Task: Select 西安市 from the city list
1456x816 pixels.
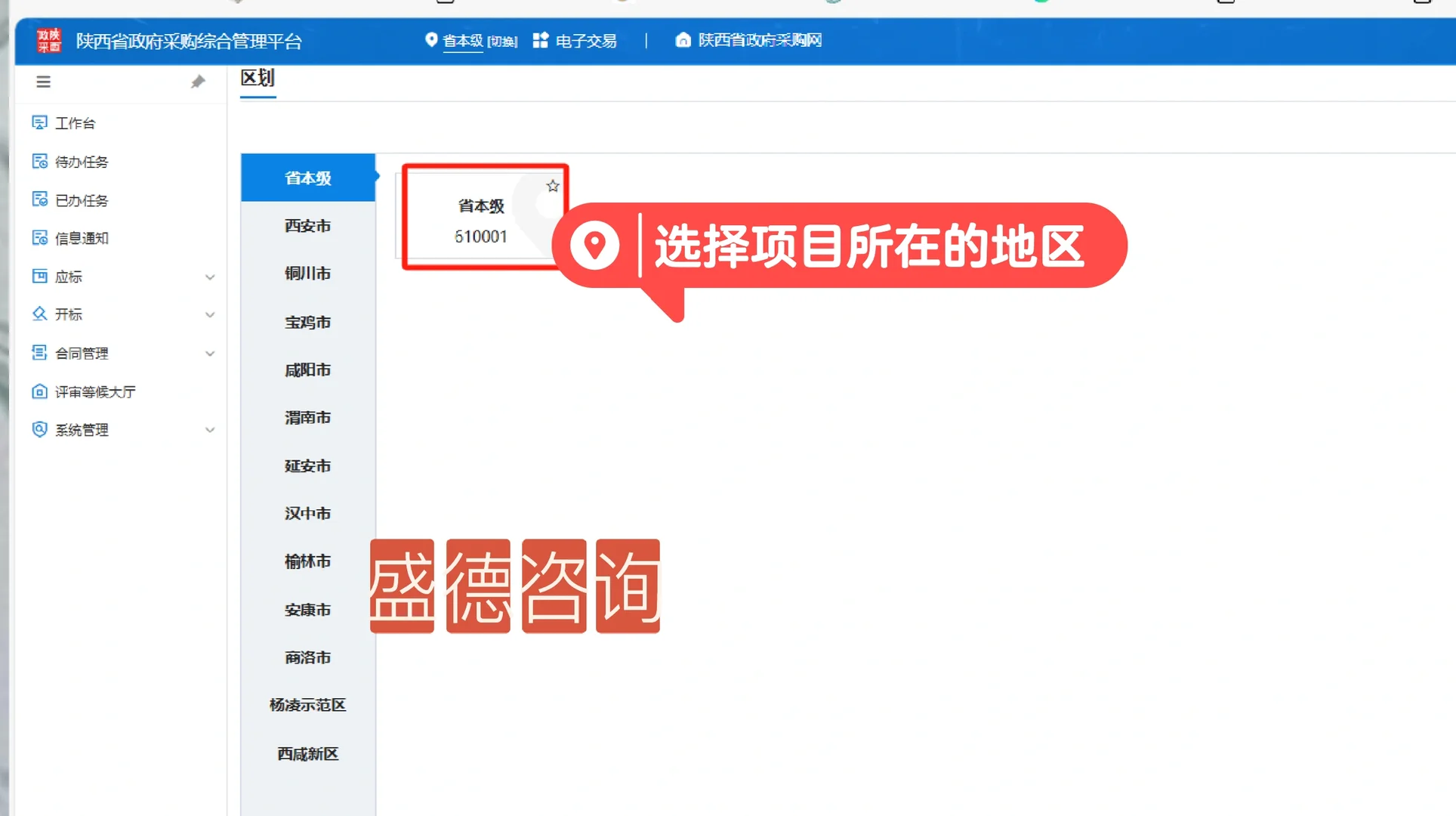Action: coord(307,226)
